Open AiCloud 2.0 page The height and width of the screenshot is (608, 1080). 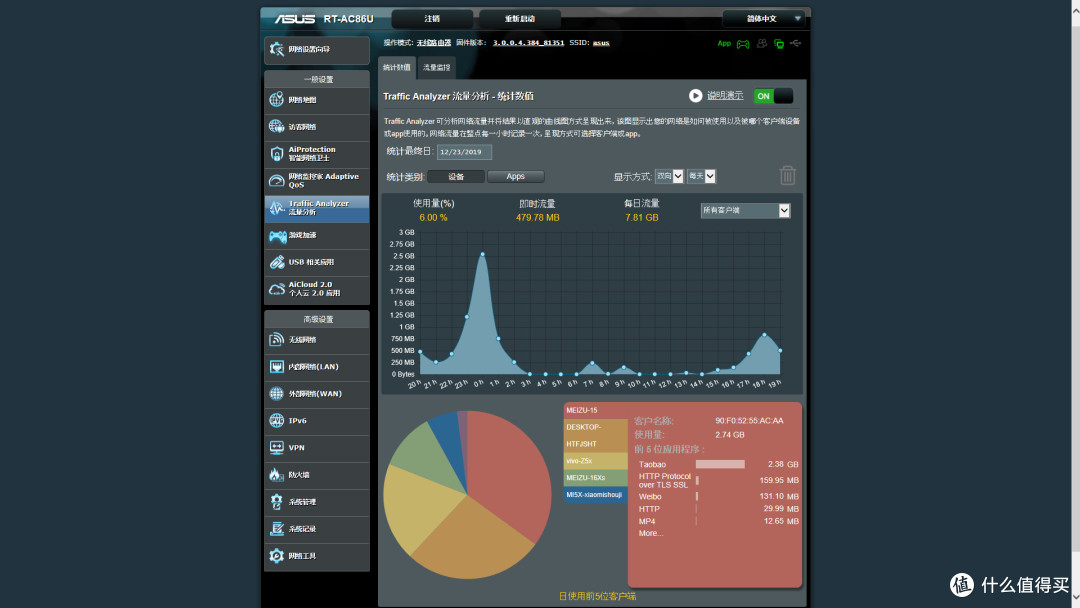coord(317,289)
